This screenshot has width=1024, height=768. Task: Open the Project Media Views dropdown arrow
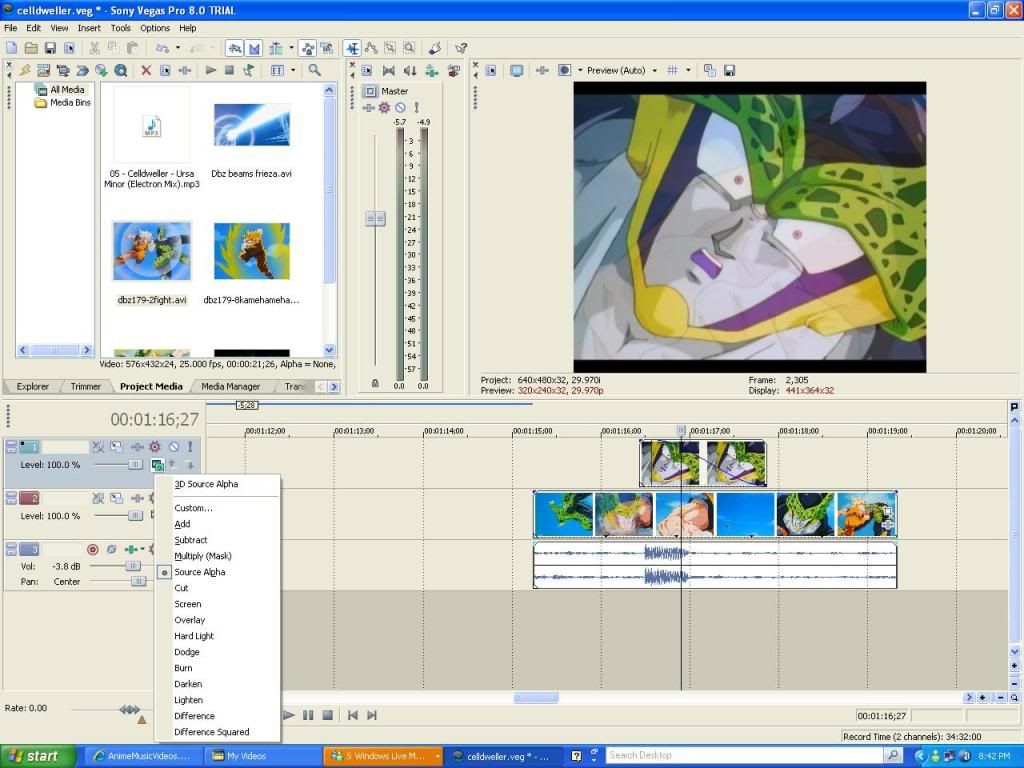click(293, 70)
